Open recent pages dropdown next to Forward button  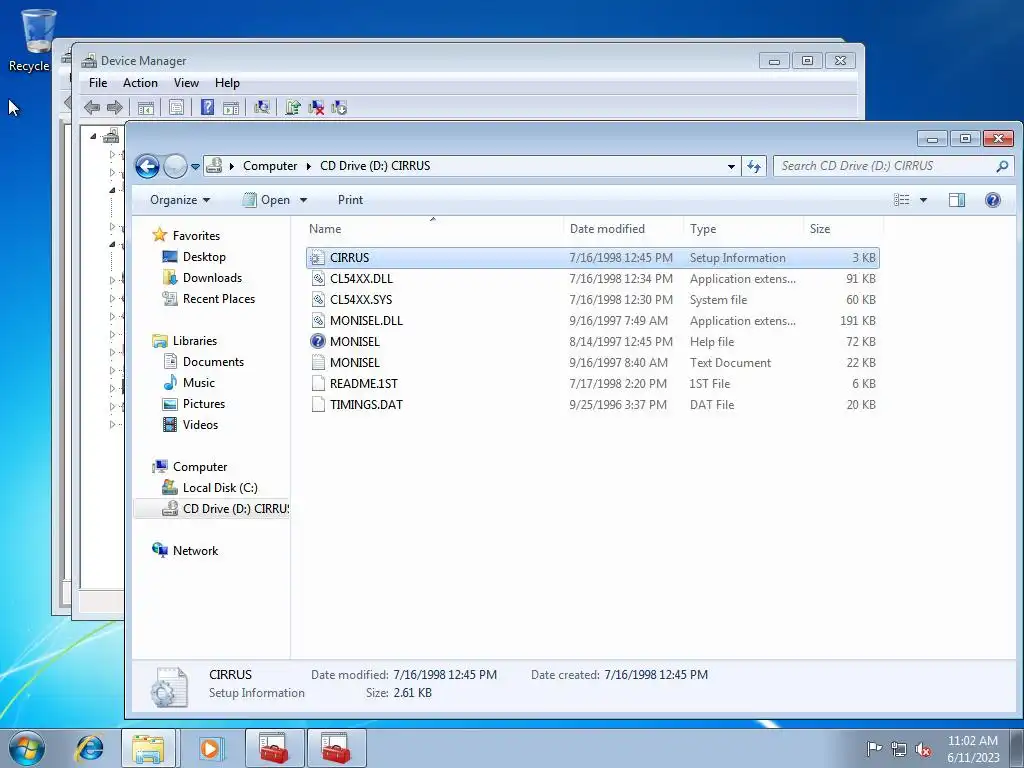pos(195,167)
